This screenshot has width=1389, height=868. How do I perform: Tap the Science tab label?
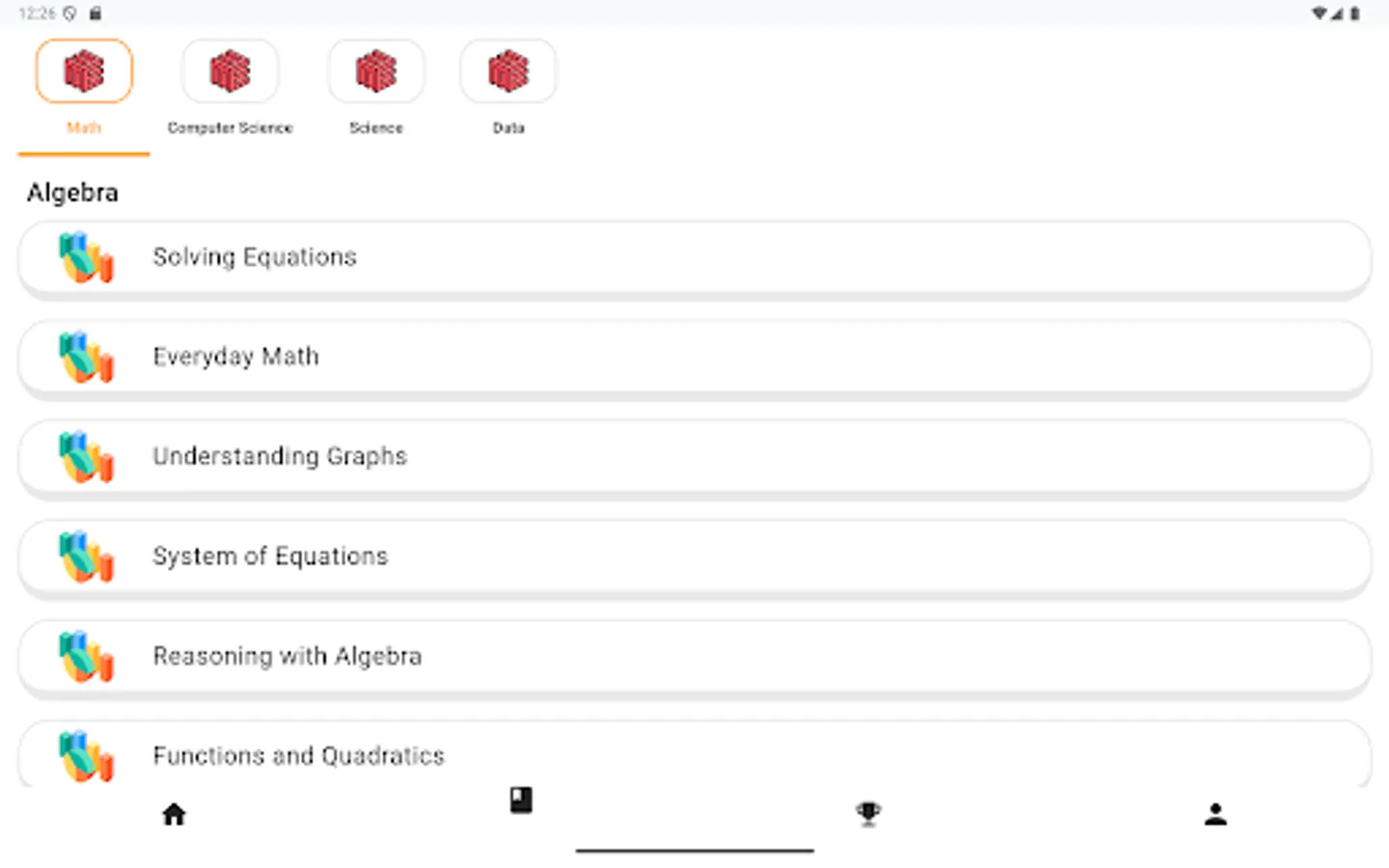point(376,127)
